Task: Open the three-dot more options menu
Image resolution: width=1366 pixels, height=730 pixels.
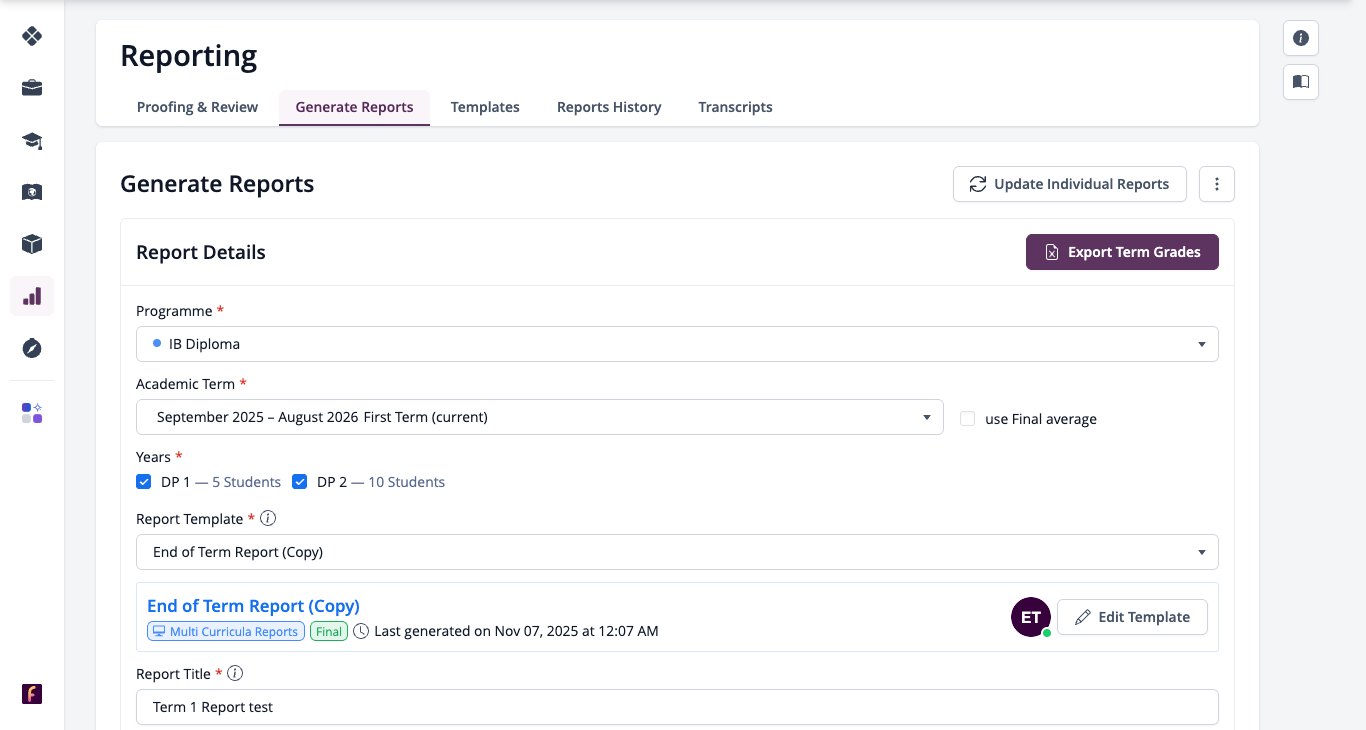Action: 1217,184
